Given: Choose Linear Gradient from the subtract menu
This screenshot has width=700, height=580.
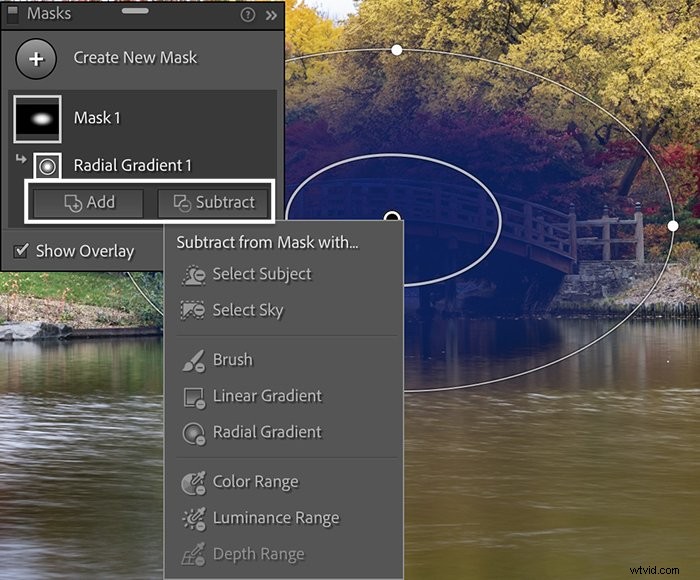Looking at the screenshot, I should (284, 396).
